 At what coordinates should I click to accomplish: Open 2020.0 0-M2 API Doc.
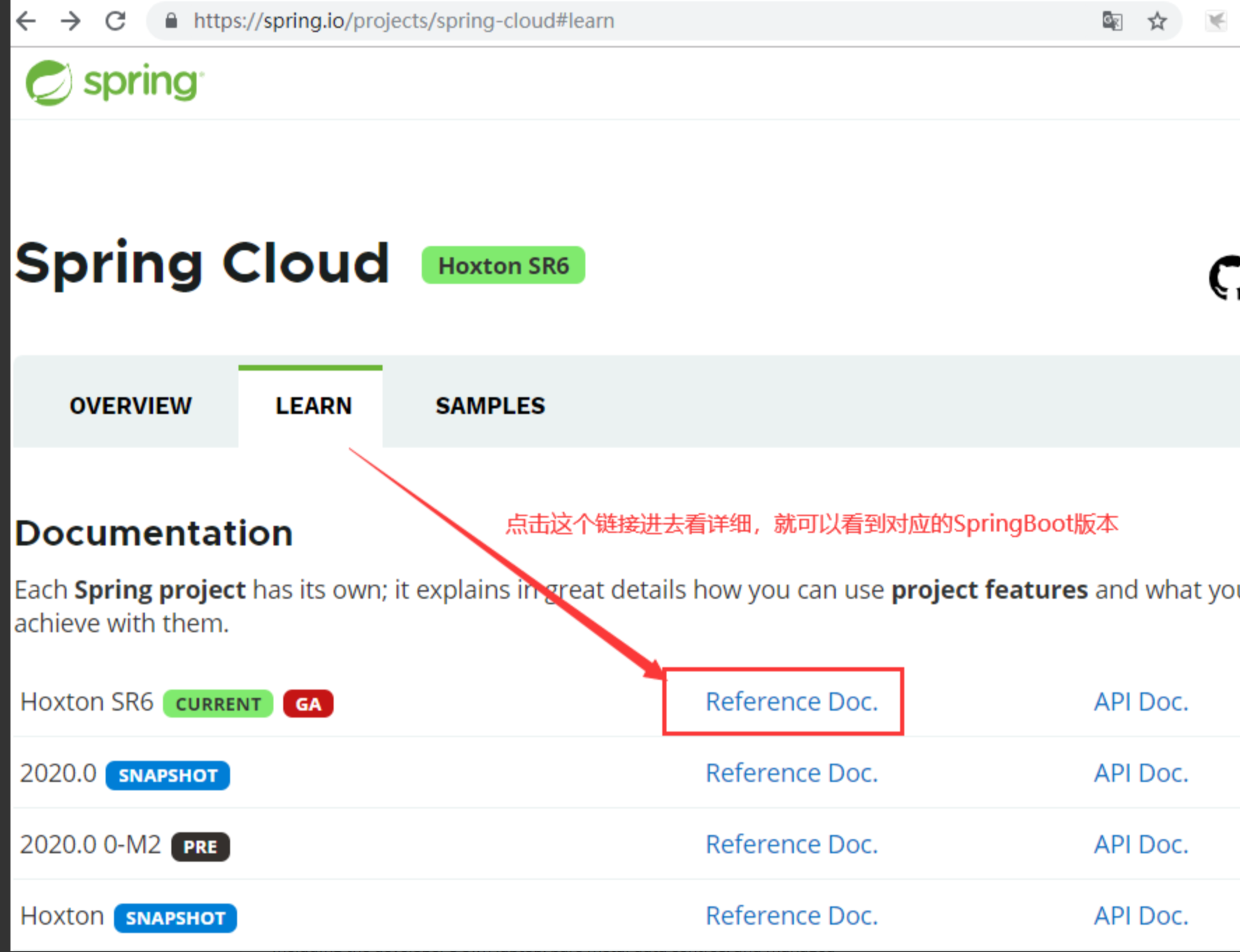[1141, 844]
